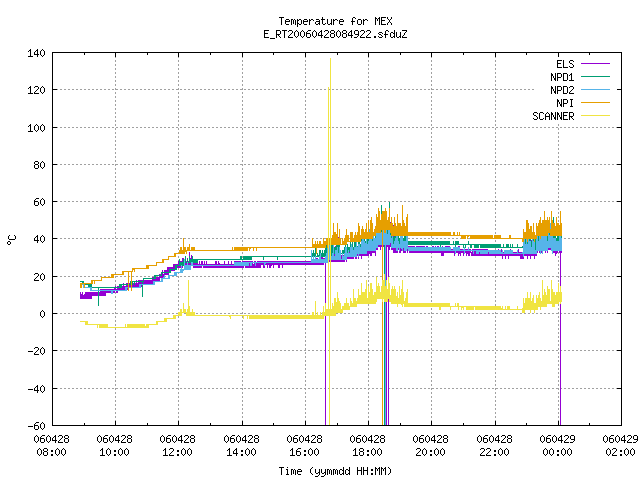640x480 pixels.
Task: Click the y-axis label 40
Action: click(x=39, y=239)
